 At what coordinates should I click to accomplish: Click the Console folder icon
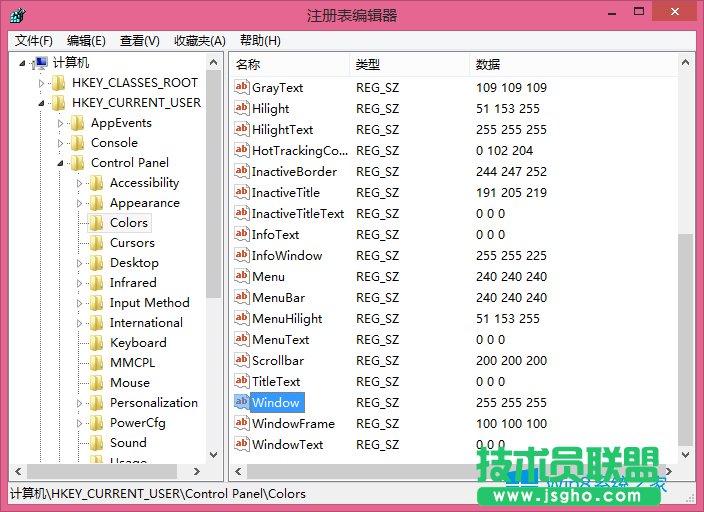click(x=77, y=143)
